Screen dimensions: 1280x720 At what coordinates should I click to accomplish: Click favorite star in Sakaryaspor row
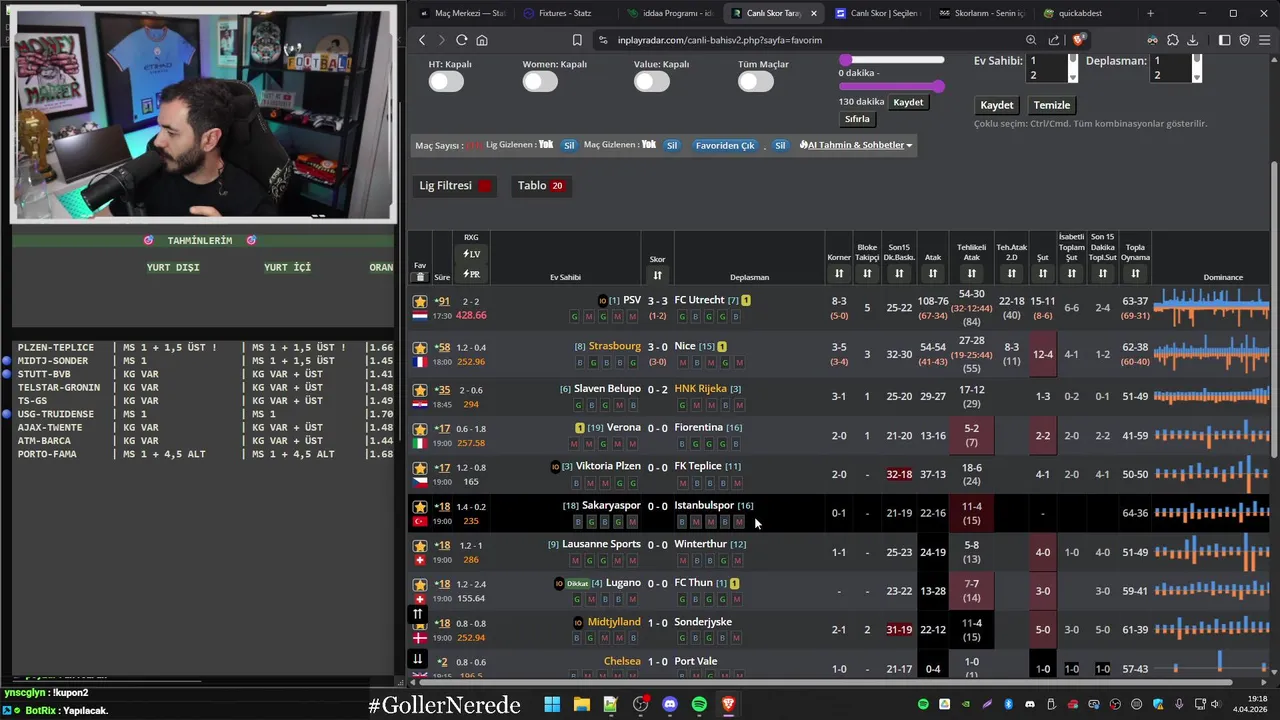coord(420,507)
